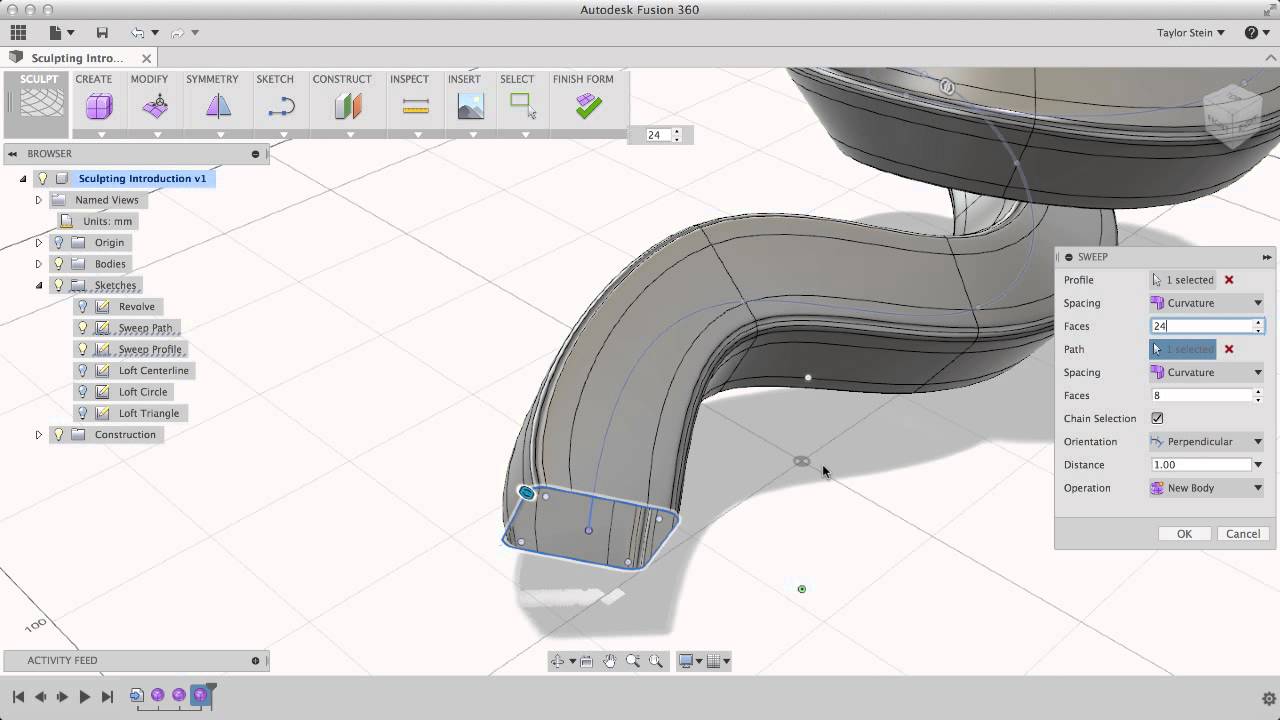Select the Sketch spline icon

point(281,106)
